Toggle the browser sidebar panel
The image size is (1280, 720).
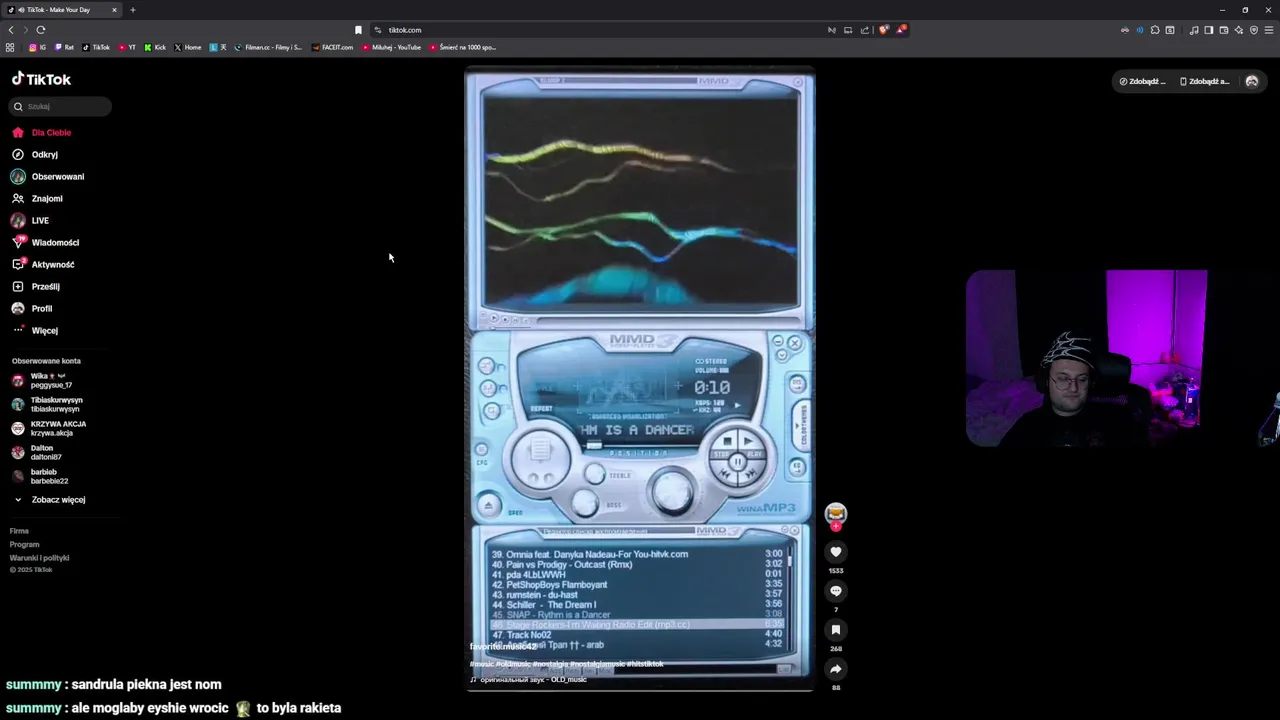(1208, 30)
